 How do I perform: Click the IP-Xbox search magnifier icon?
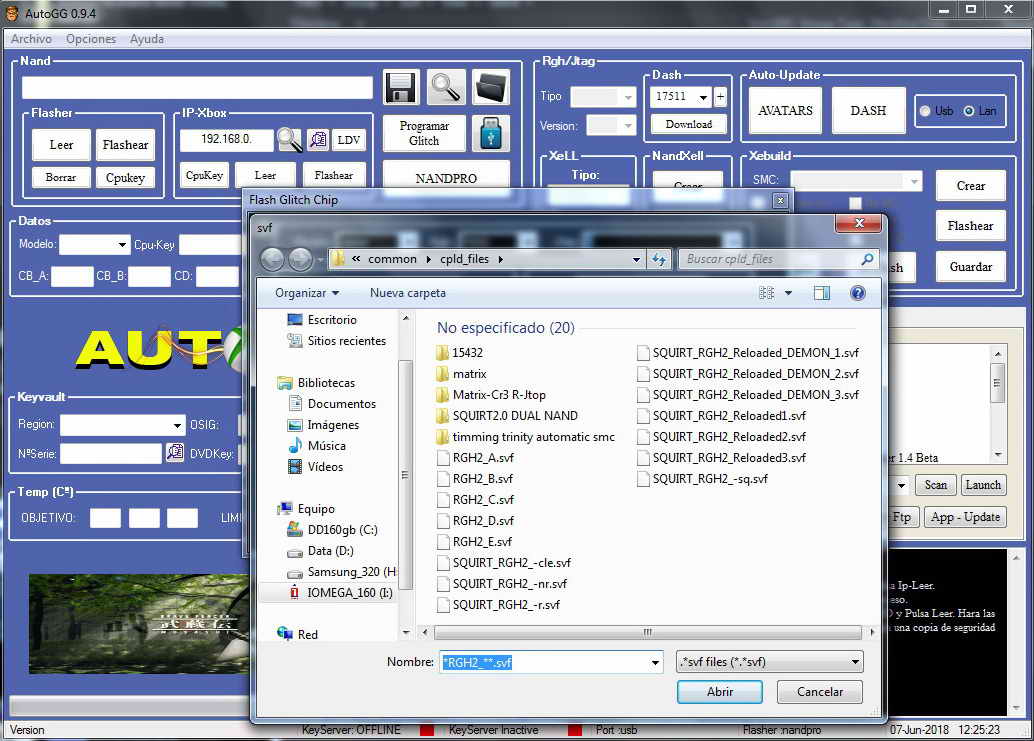(x=289, y=140)
